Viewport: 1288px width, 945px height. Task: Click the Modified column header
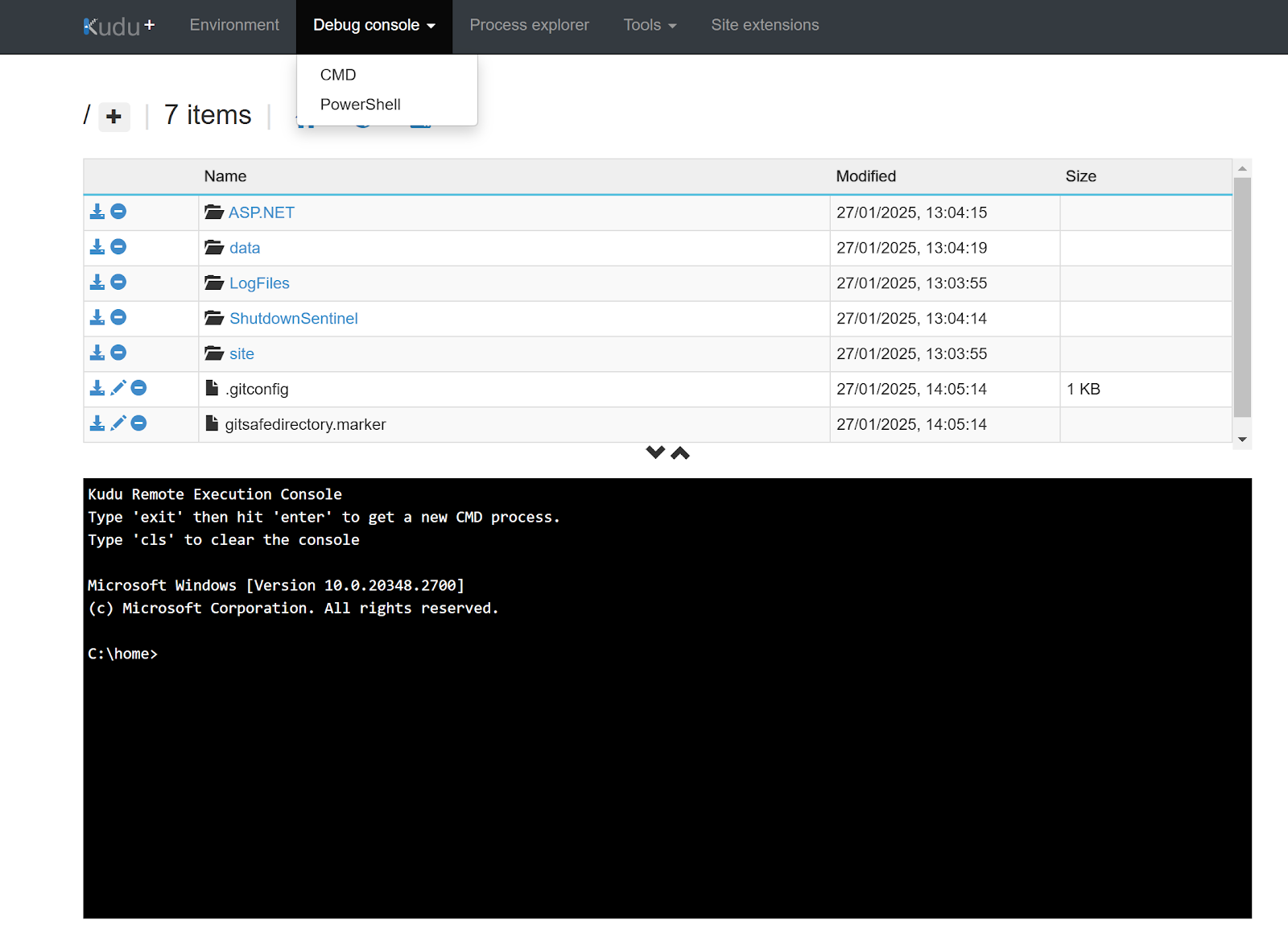tap(866, 176)
